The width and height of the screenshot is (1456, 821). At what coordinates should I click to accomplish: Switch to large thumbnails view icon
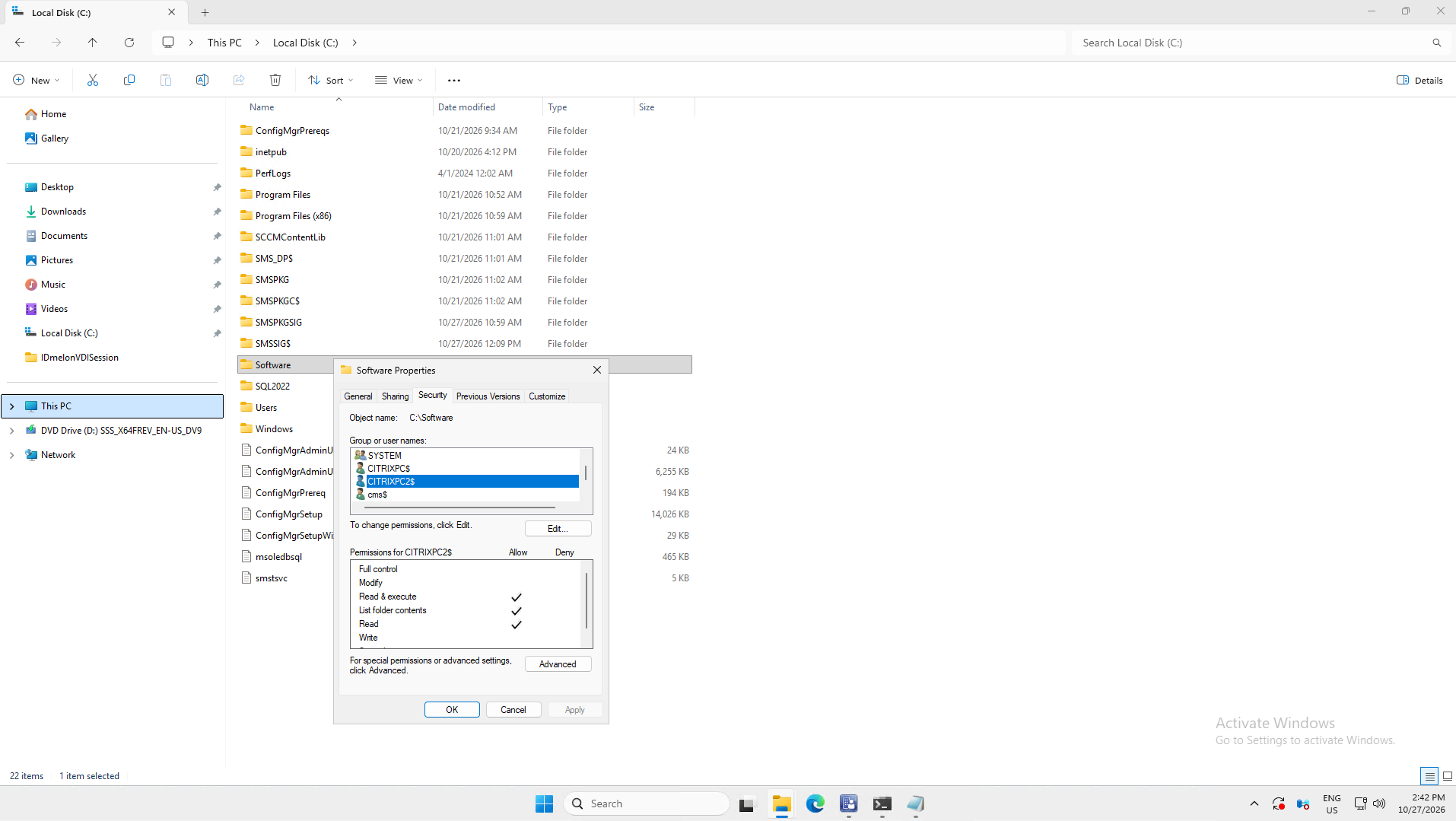coord(1448,776)
